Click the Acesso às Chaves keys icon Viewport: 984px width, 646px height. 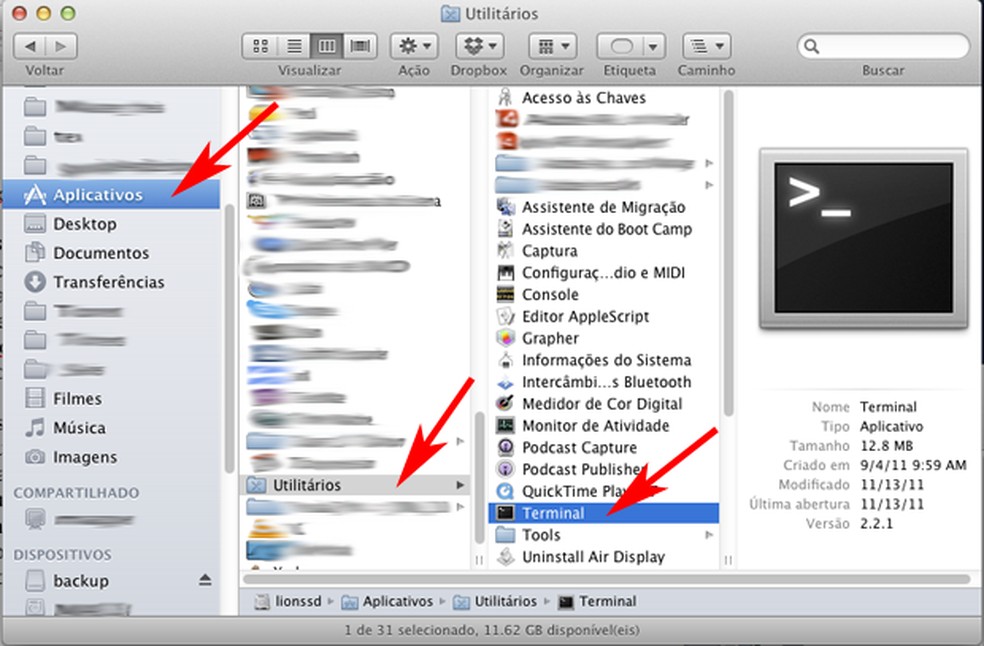click(x=505, y=98)
